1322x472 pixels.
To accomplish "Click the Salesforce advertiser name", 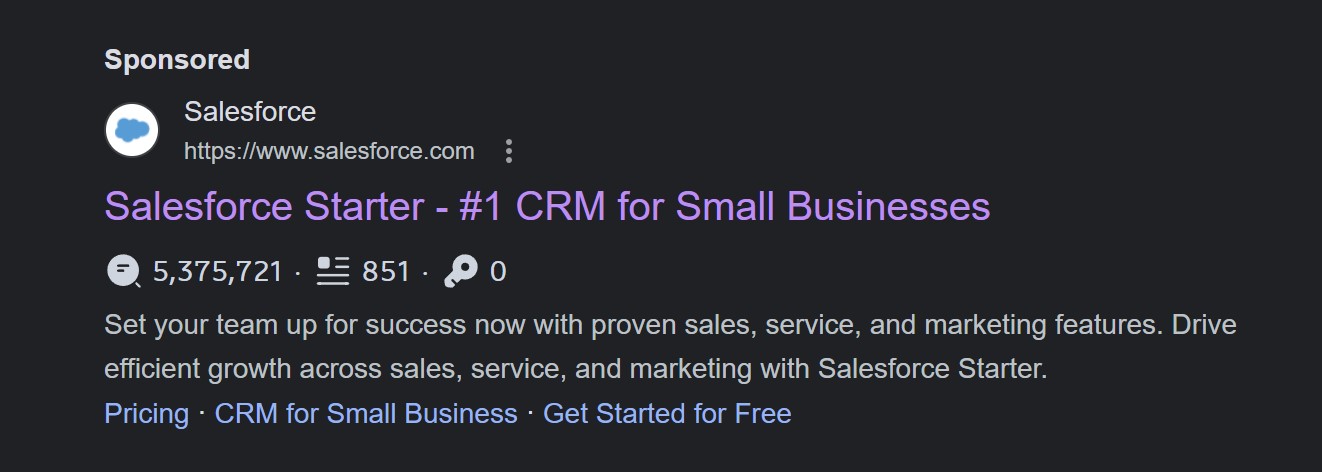I will tap(250, 111).
